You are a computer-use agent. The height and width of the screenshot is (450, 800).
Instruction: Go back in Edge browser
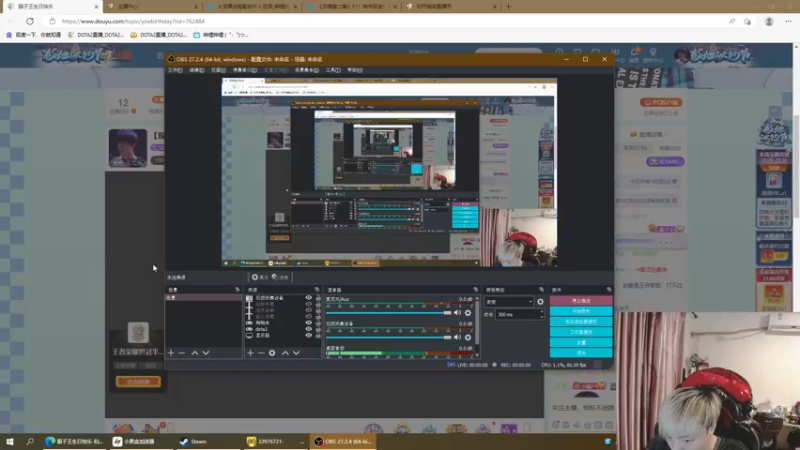12,21
